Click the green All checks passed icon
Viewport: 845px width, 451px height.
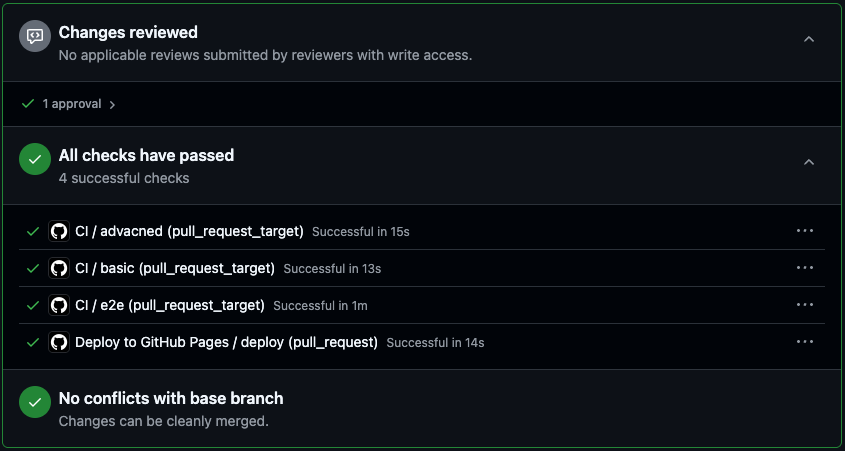click(35, 159)
